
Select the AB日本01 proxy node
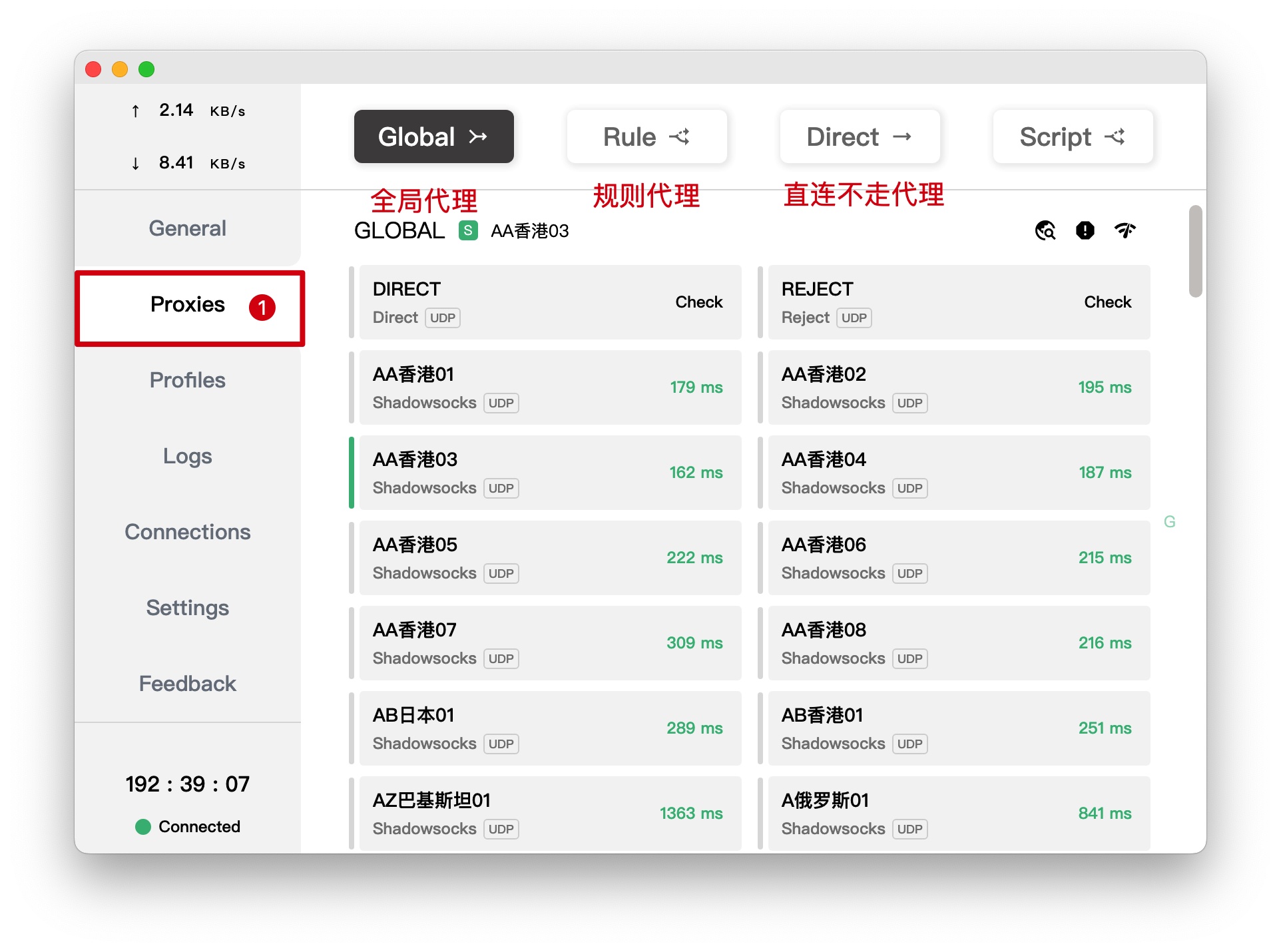[550, 728]
